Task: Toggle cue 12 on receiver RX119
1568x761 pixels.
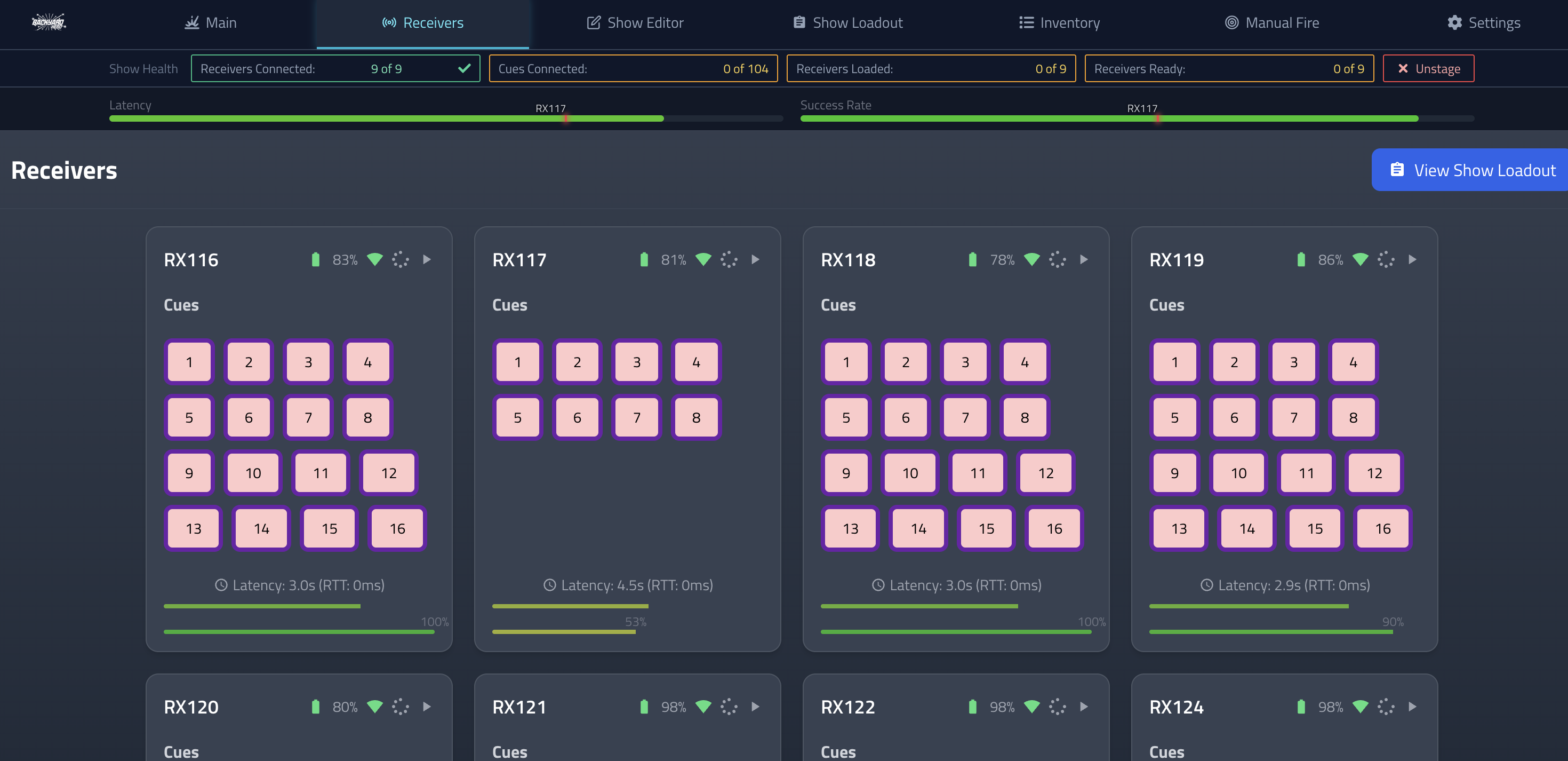Action: [x=1374, y=473]
